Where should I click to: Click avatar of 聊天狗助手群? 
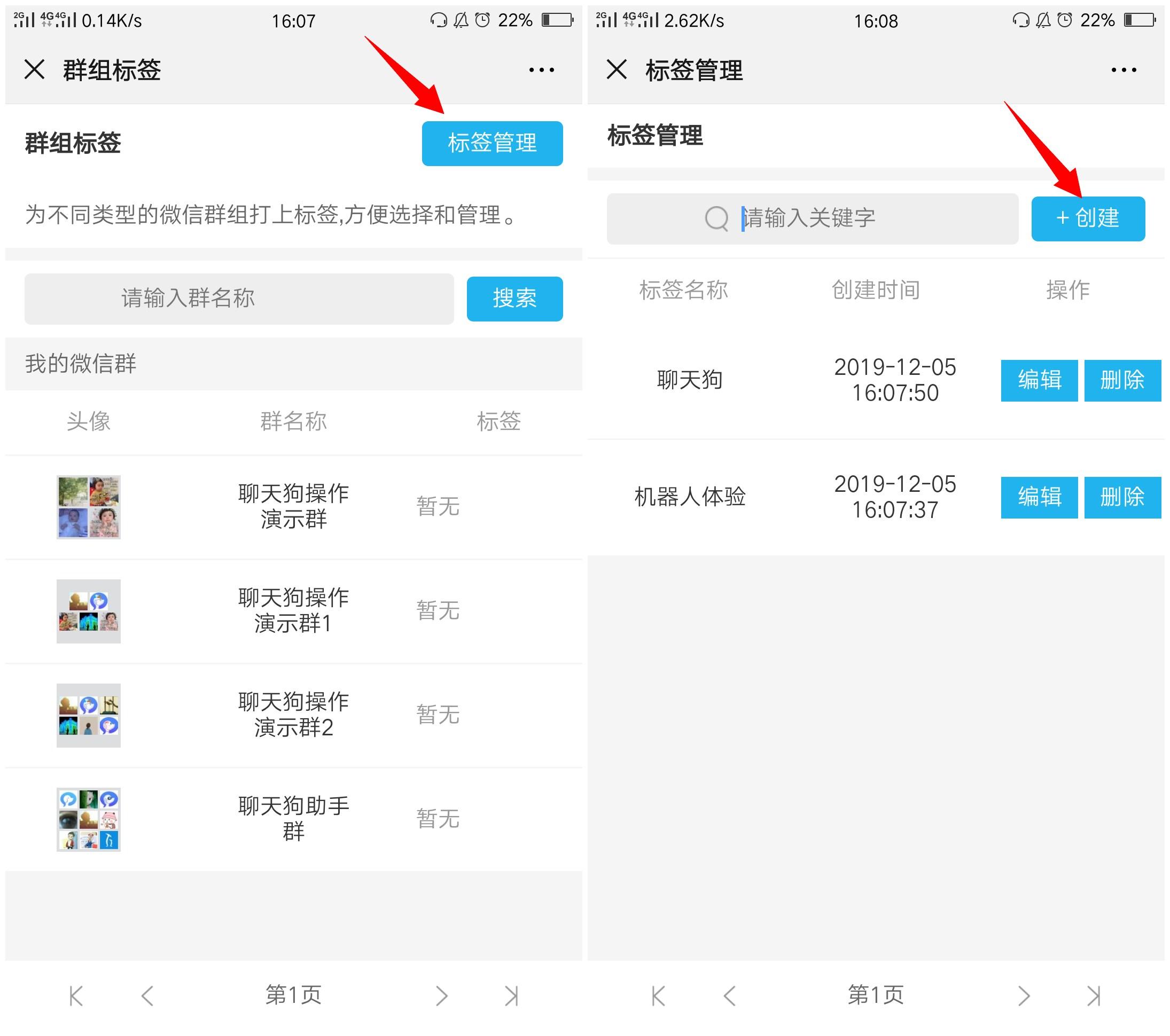coord(88,819)
